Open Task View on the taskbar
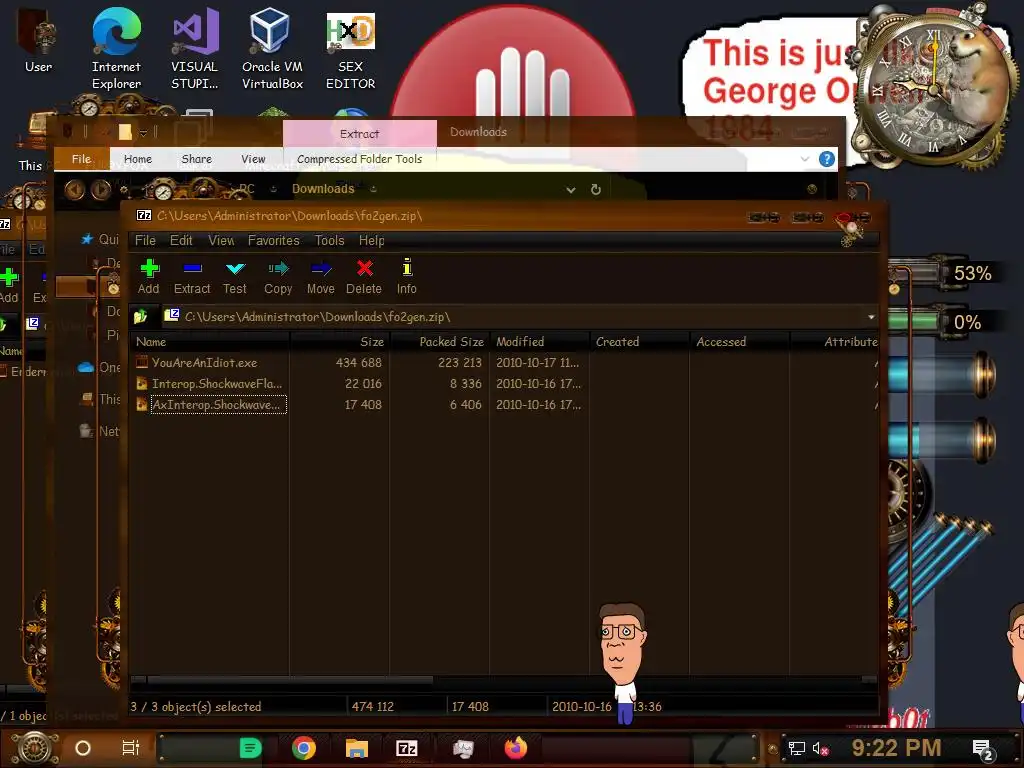 131,748
